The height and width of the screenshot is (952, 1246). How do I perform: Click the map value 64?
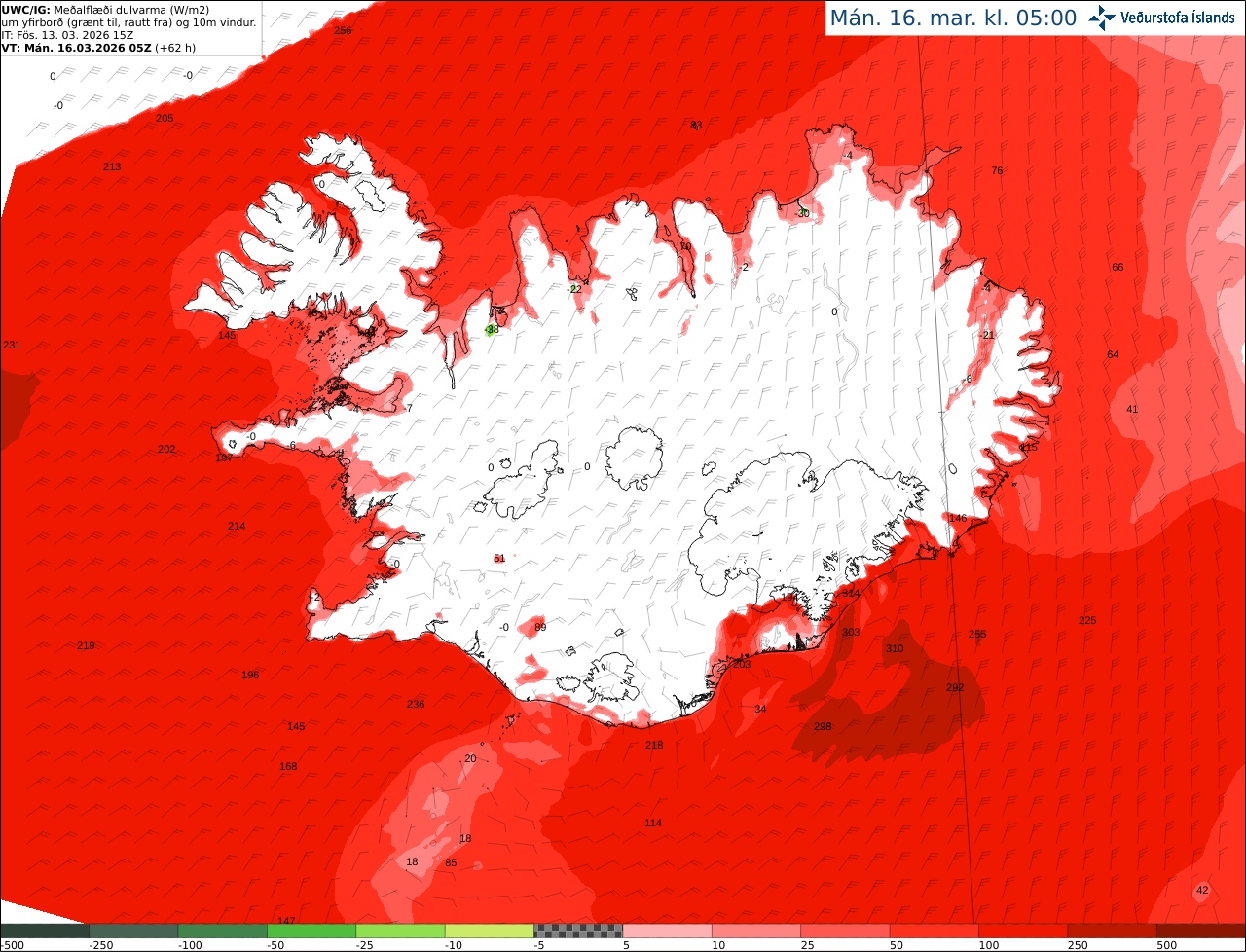point(1113,354)
